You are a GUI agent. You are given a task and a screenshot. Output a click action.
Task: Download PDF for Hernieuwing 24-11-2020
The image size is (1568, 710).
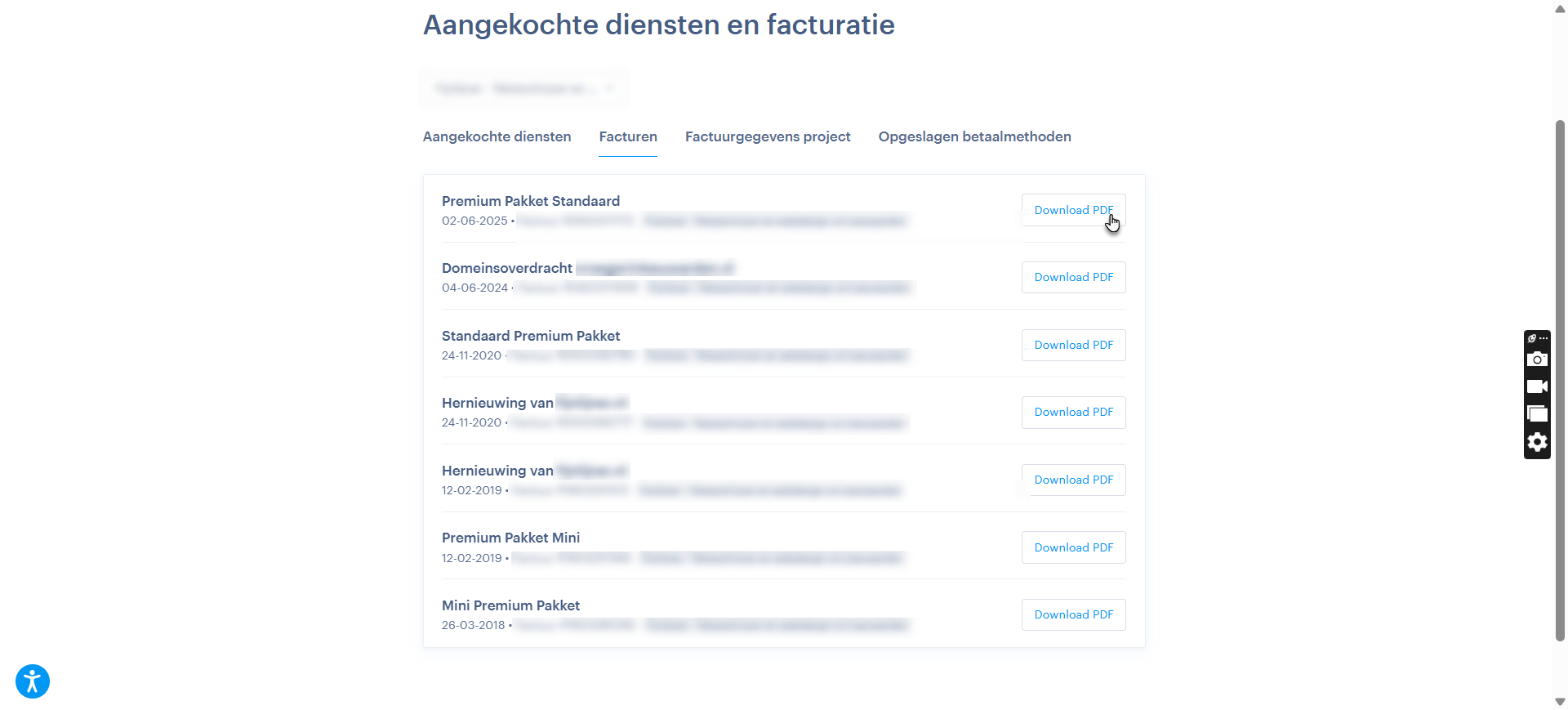1073,412
